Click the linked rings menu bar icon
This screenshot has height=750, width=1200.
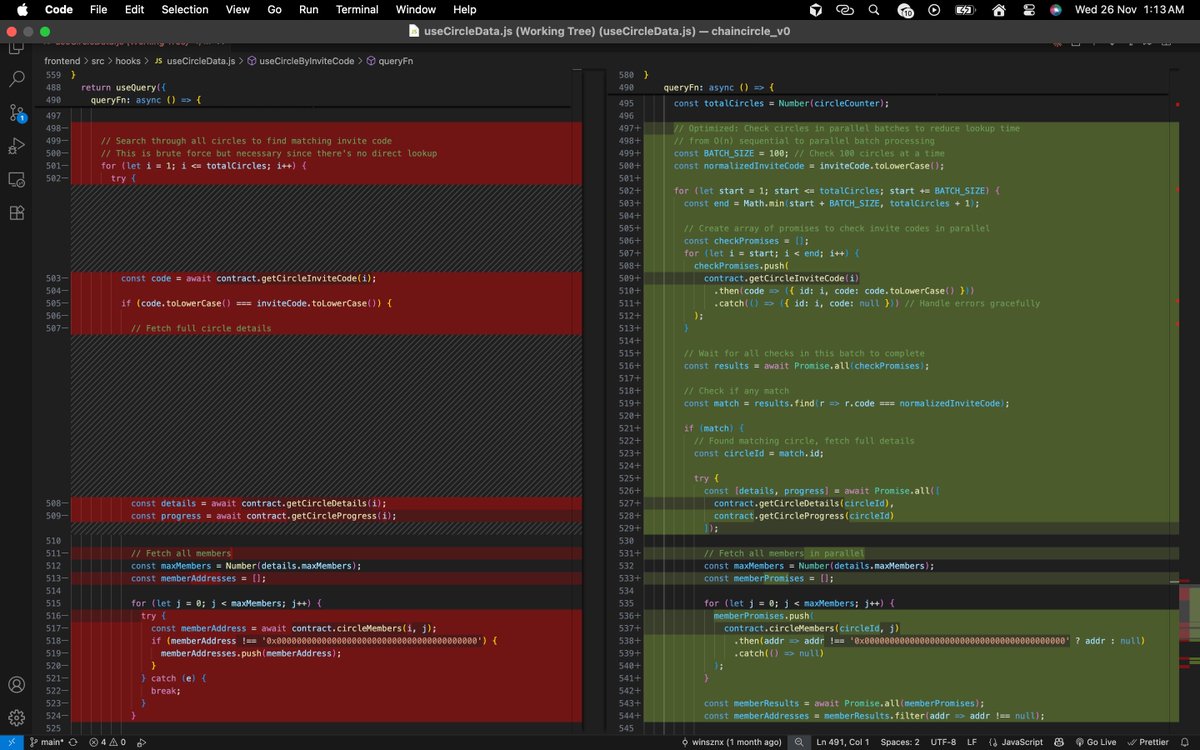click(845, 9)
